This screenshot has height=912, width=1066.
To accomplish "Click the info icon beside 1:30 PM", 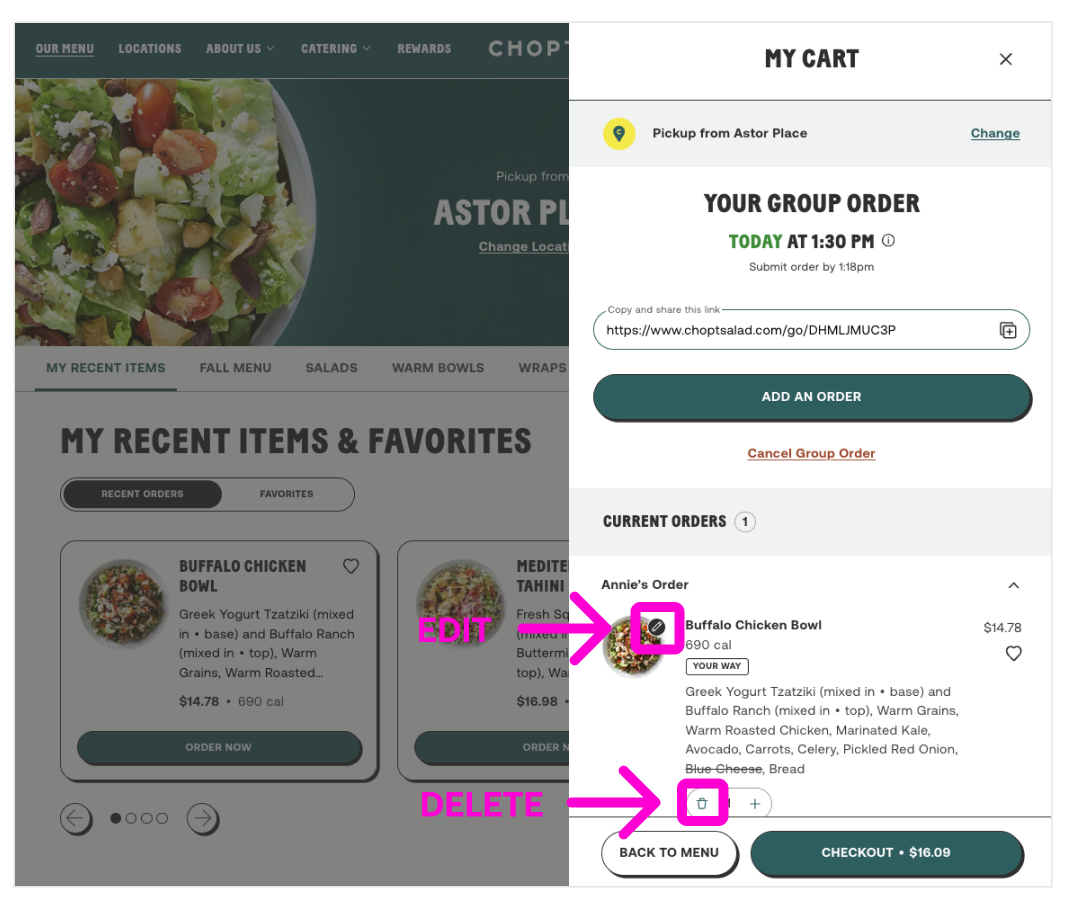I will (888, 241).
